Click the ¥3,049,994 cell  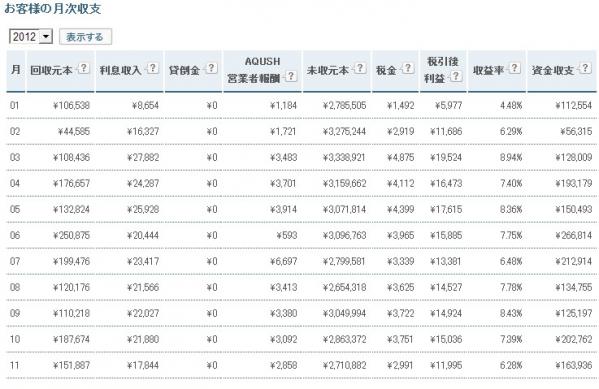tap(344, 313)
